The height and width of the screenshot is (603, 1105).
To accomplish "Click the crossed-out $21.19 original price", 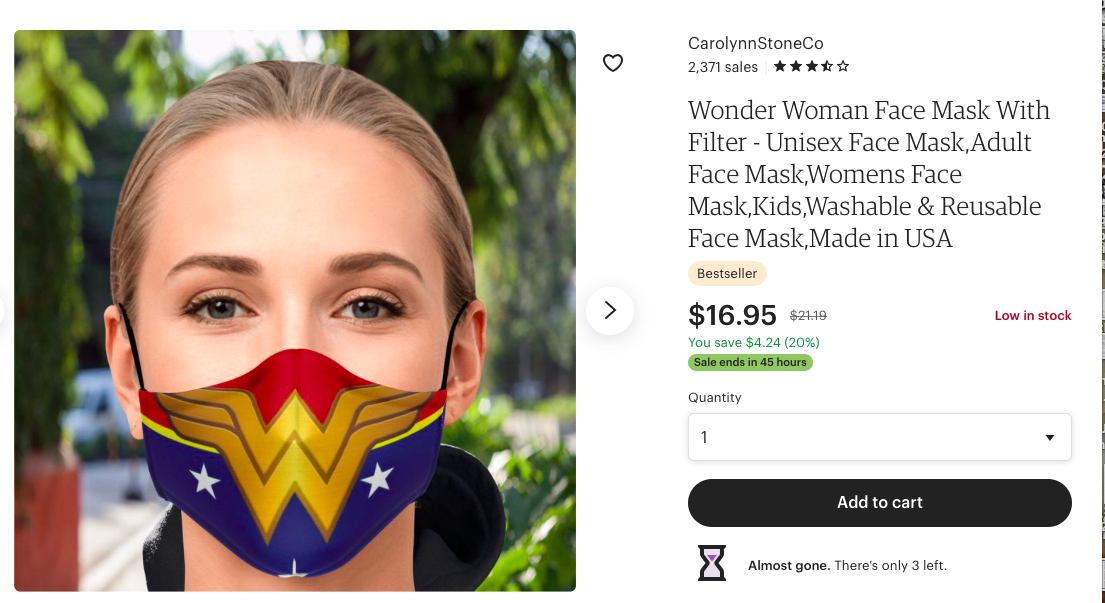I will [808, 315].
